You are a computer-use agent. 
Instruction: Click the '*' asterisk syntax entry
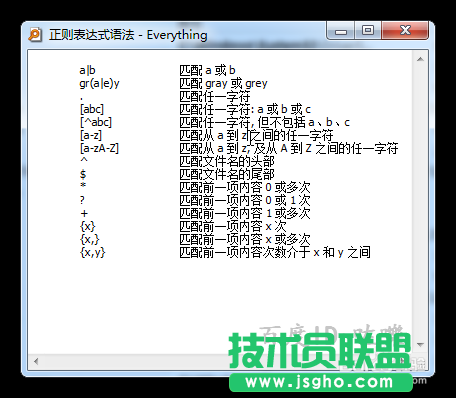(83, 186)
